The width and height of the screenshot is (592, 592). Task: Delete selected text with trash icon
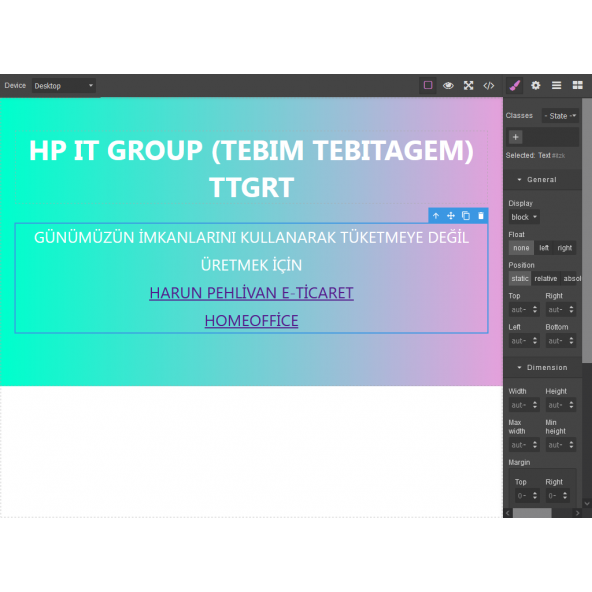[481, 216]
